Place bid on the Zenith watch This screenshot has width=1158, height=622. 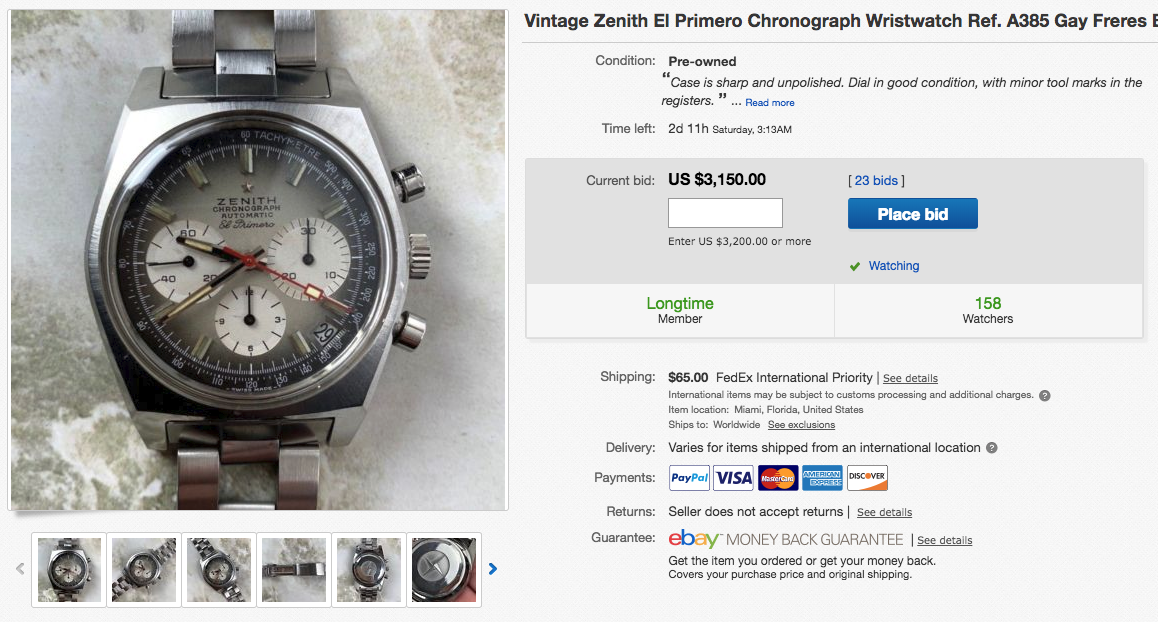912,214
